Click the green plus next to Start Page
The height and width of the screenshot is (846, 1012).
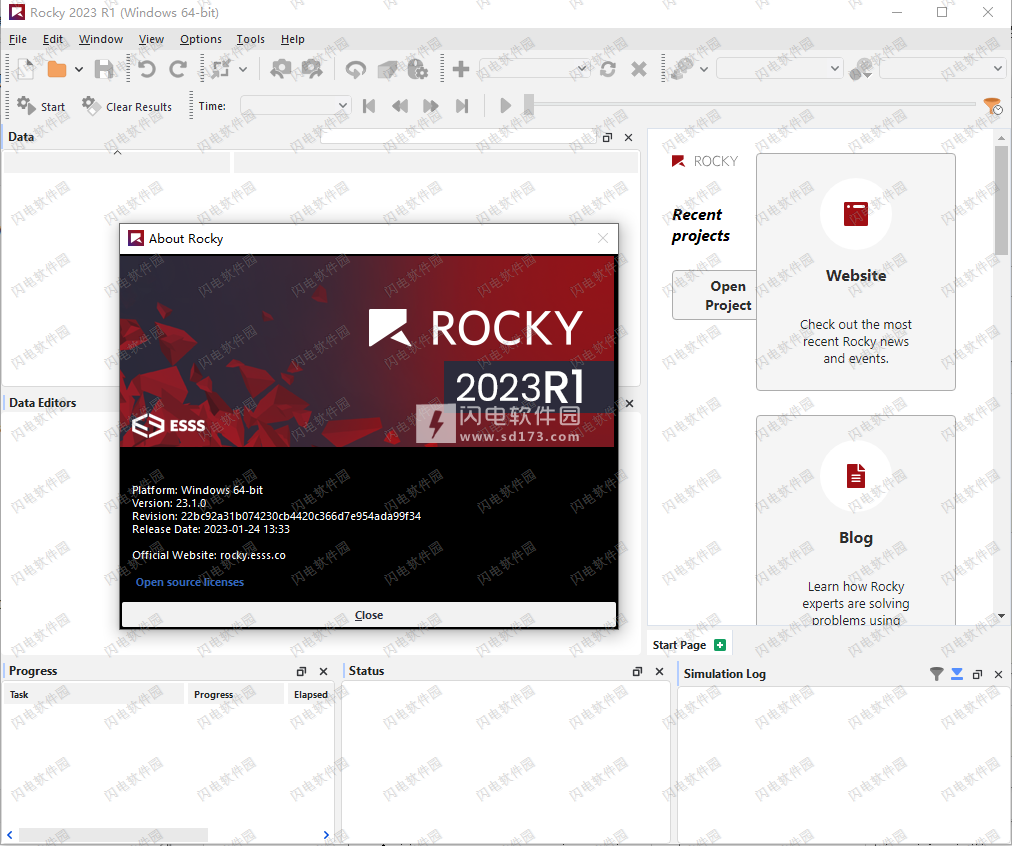point(720,645)
